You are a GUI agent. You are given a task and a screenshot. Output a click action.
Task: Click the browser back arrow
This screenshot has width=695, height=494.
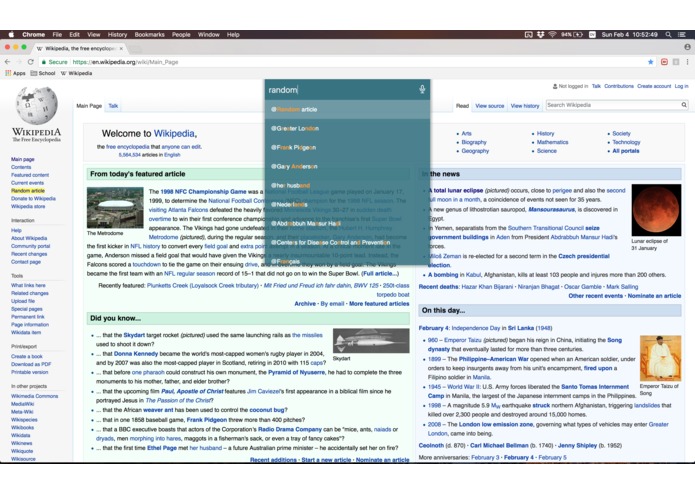[8, 62]
